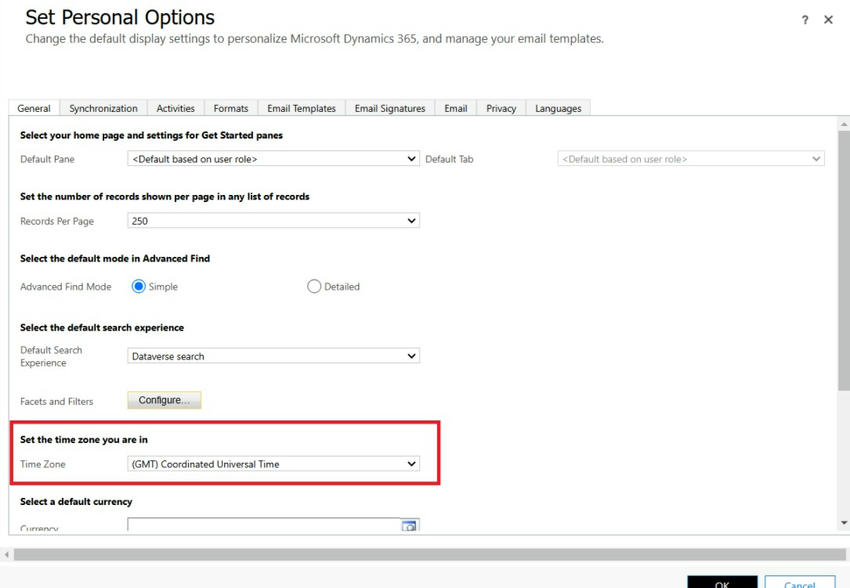Switch to the Synchronization tab
The width and height of the screenshot is (850, 588).
(x=103, y=108)
